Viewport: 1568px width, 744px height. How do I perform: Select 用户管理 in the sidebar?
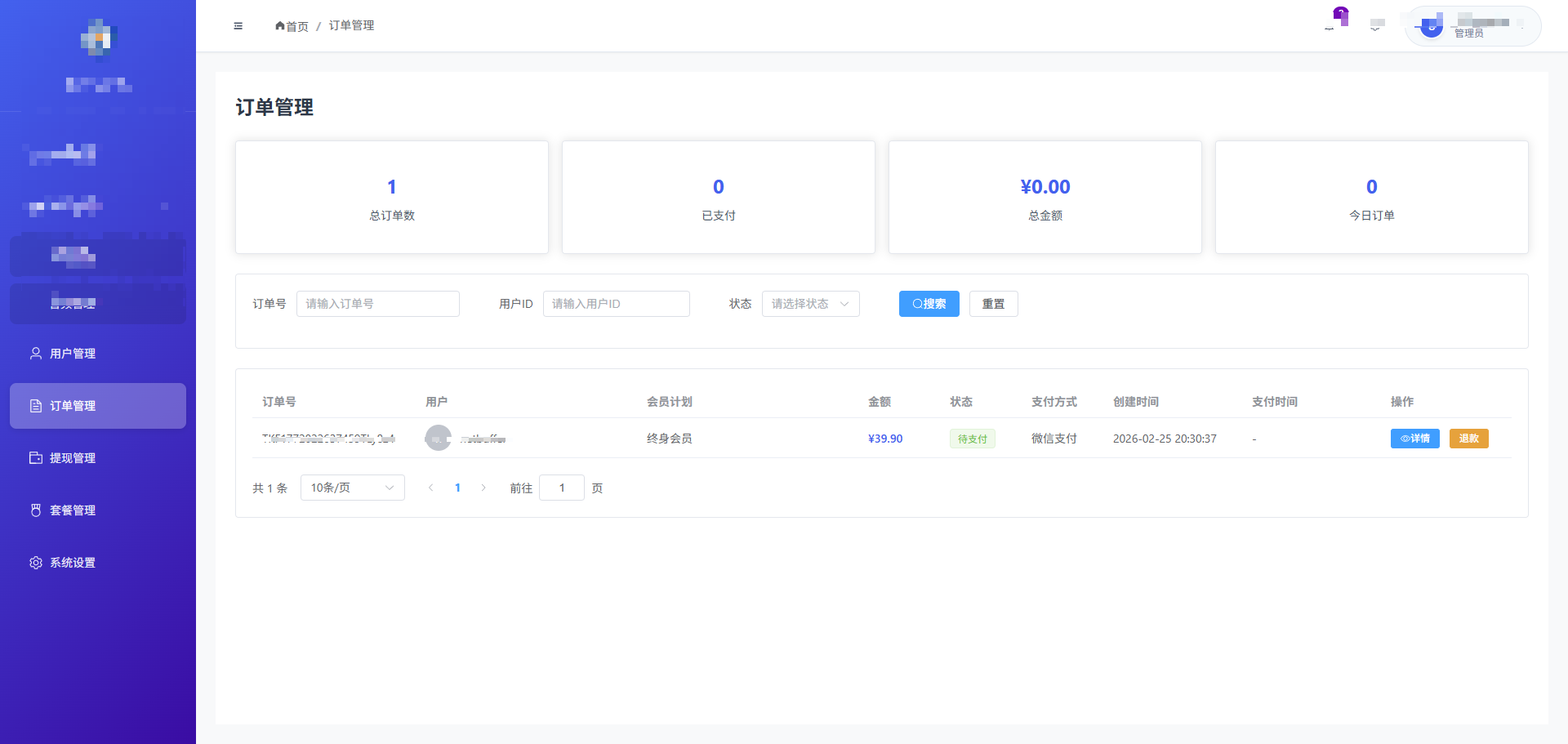(72, 353)
